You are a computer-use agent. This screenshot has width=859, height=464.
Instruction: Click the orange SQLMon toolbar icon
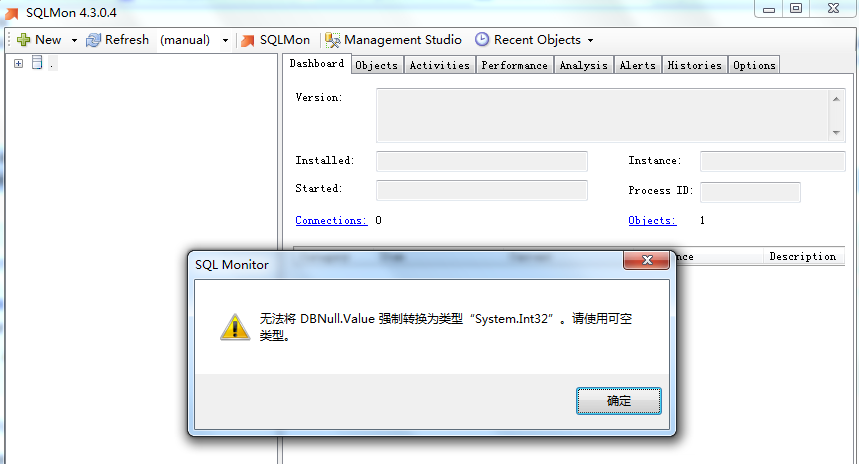click(x=248, y=41)
